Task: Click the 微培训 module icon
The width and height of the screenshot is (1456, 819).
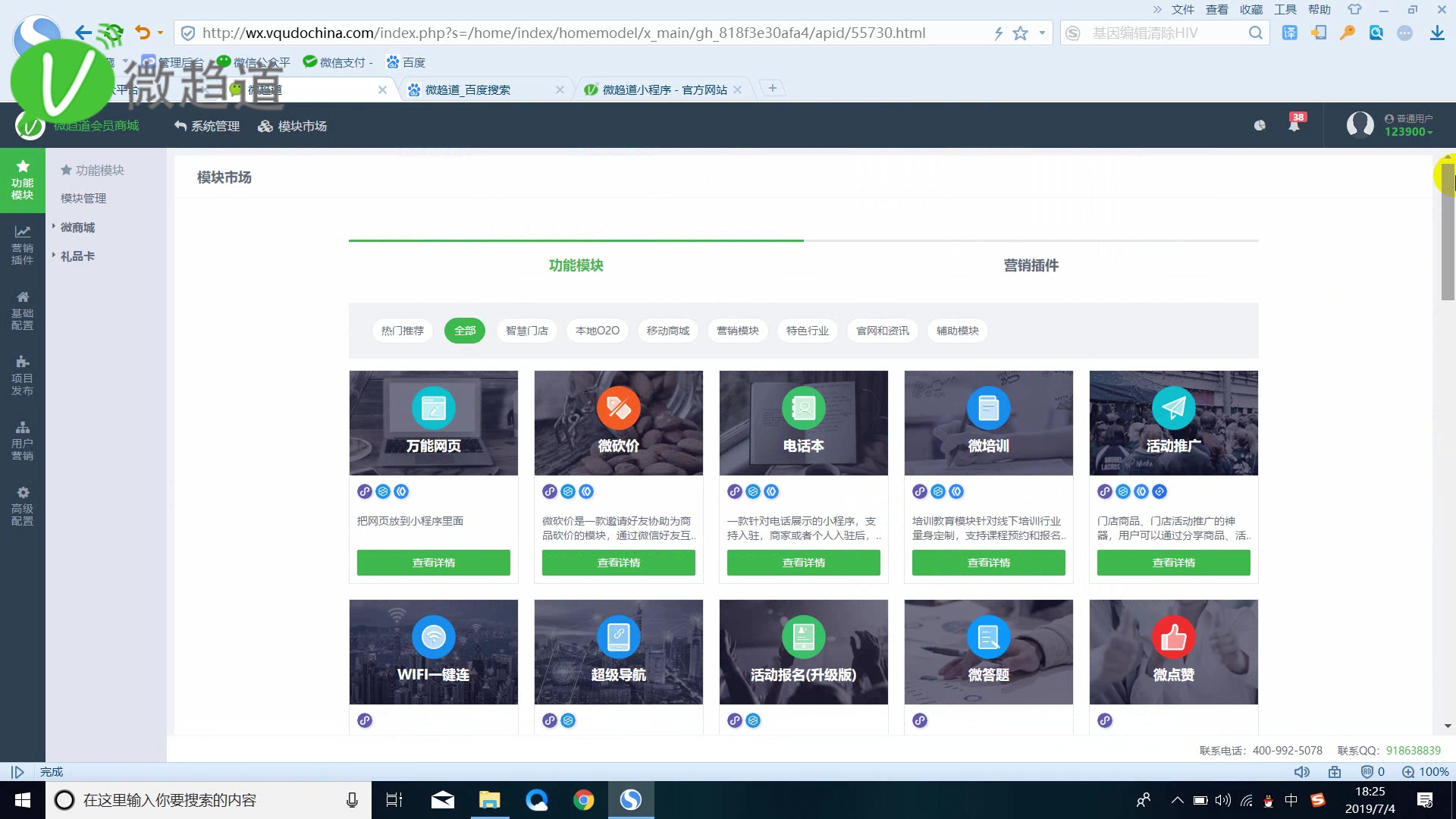Action: tap(989, 408)
